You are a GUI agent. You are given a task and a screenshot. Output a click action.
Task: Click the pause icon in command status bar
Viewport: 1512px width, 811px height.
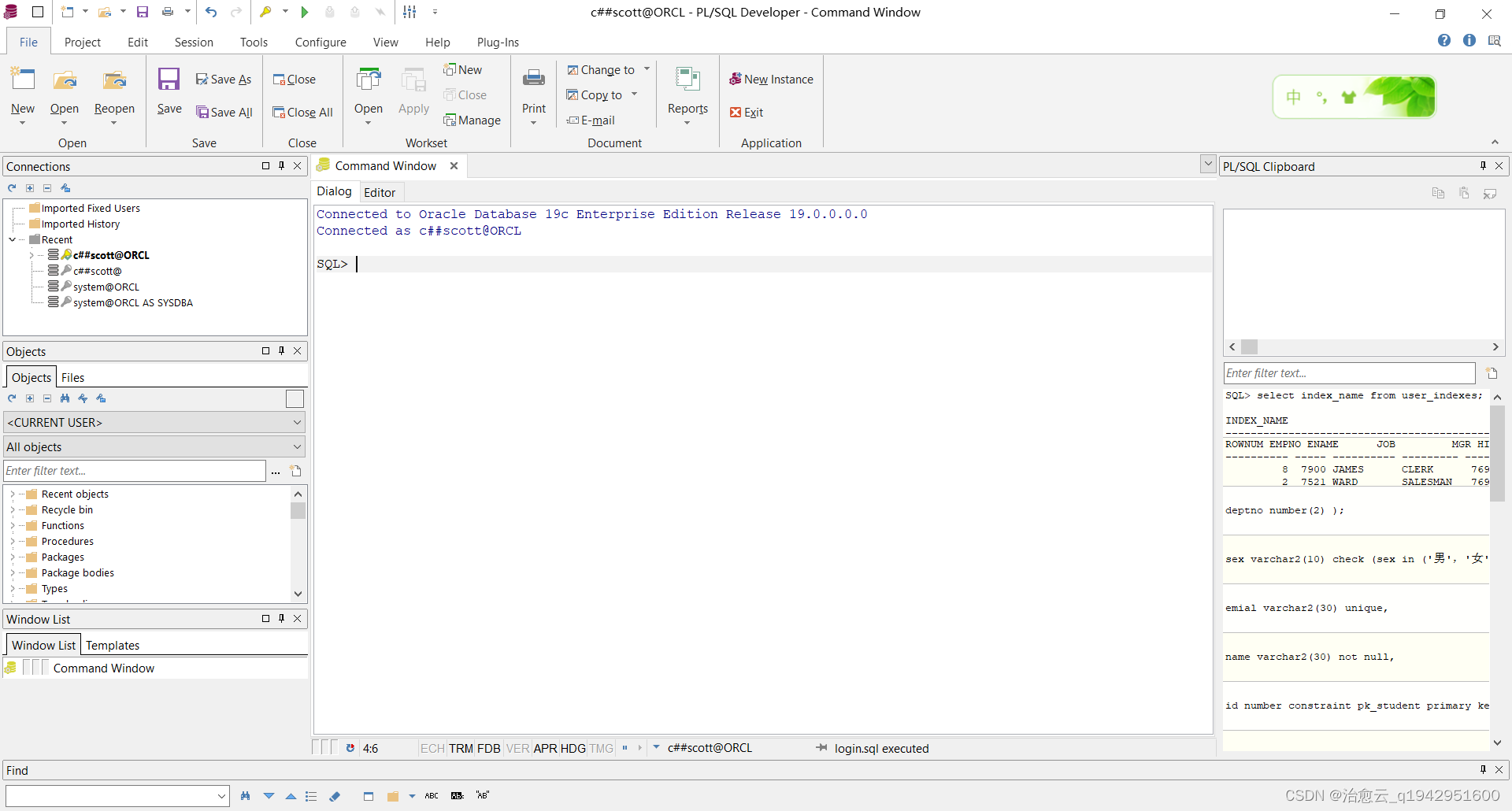(624, 748)
